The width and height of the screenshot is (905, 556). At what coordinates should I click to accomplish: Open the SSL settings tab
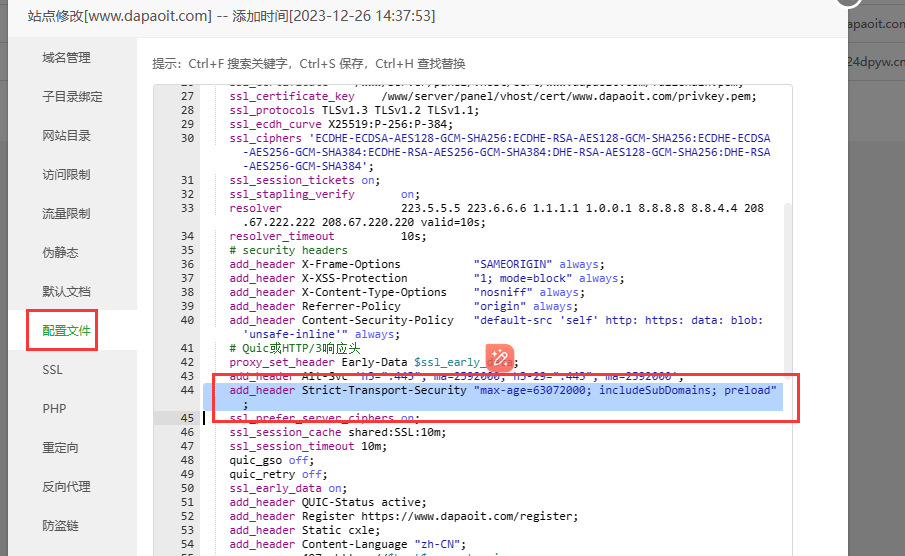coord(53,370)
